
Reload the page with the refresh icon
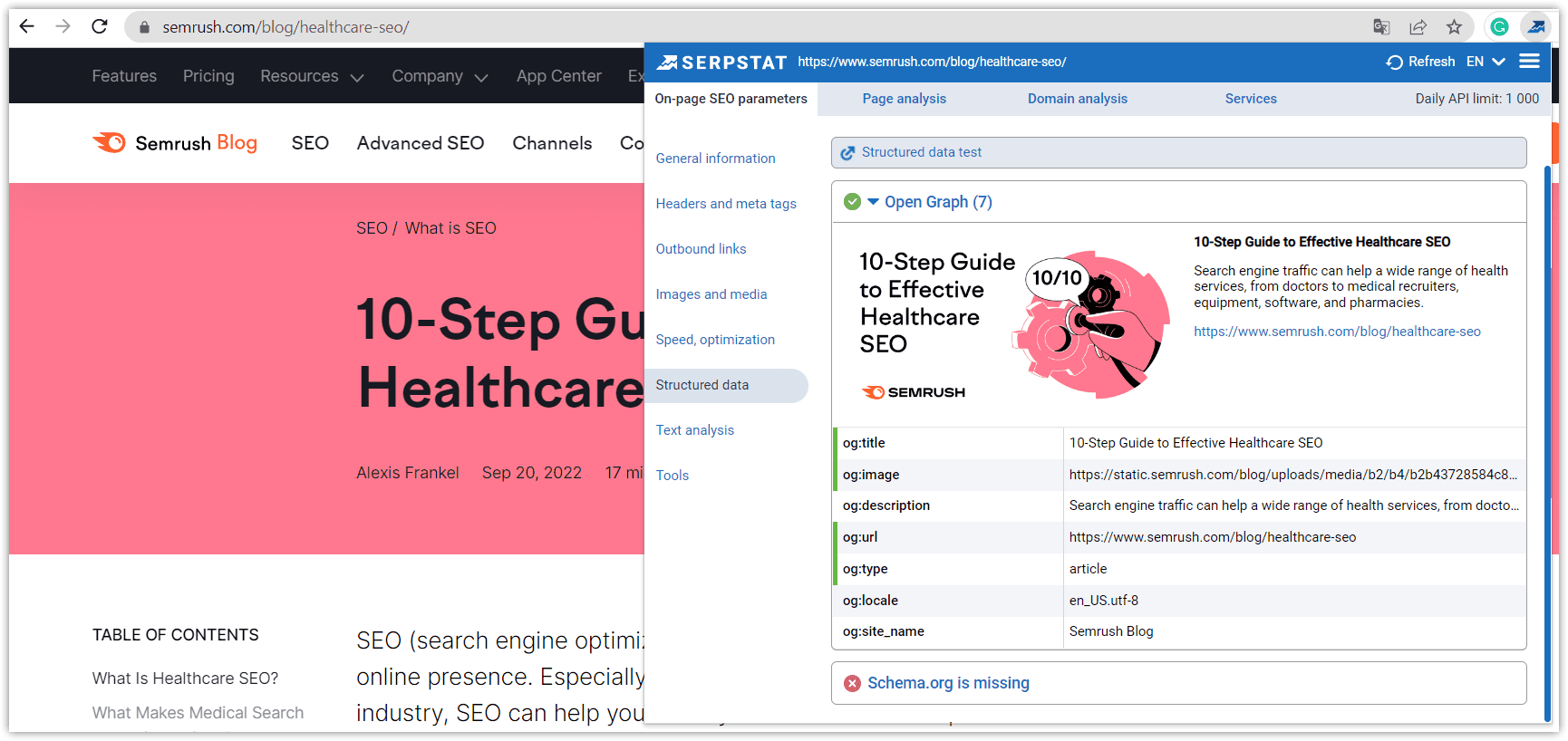point(100,26)
